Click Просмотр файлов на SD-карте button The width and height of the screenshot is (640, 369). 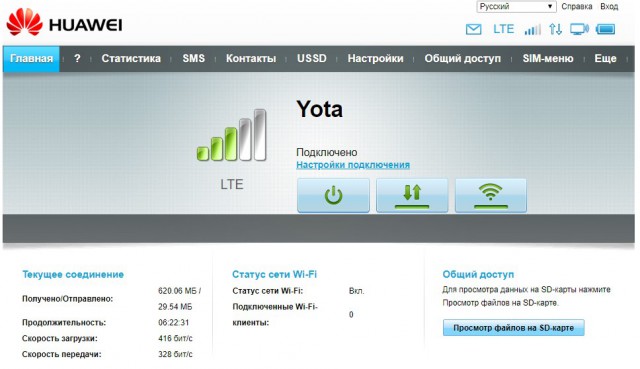click(513, 328)
